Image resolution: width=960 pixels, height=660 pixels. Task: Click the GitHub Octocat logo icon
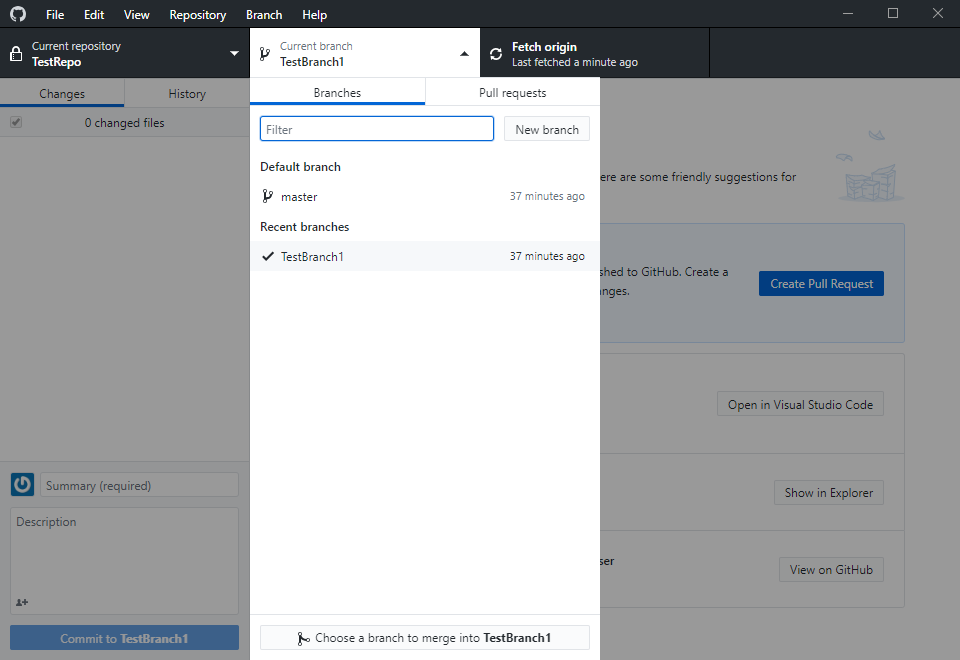click(18, 14)
